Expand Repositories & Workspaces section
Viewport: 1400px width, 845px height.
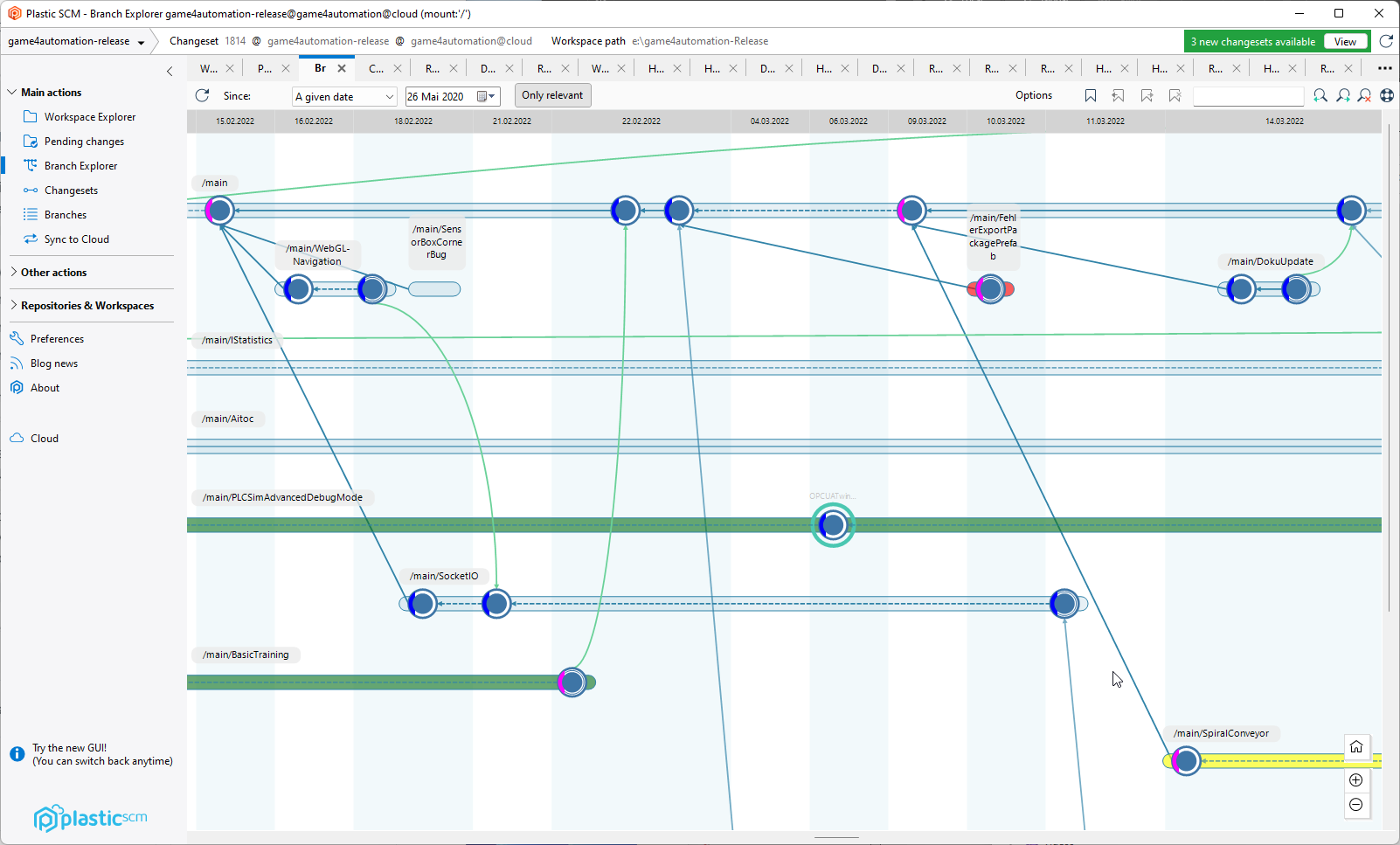tap(87, 306)
